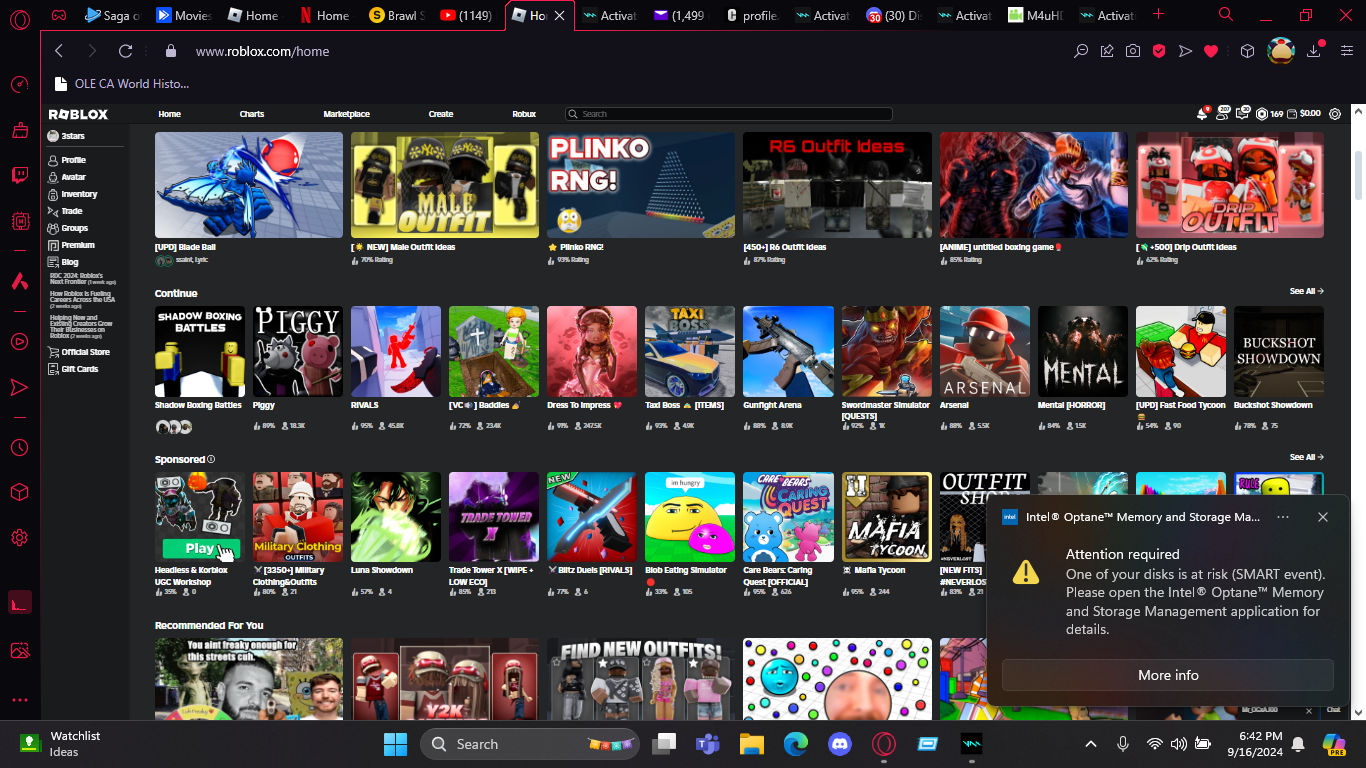Viewport: 1366px width, 768px height.
Task: Reload the Roblox page
Action: pos(125,51)
